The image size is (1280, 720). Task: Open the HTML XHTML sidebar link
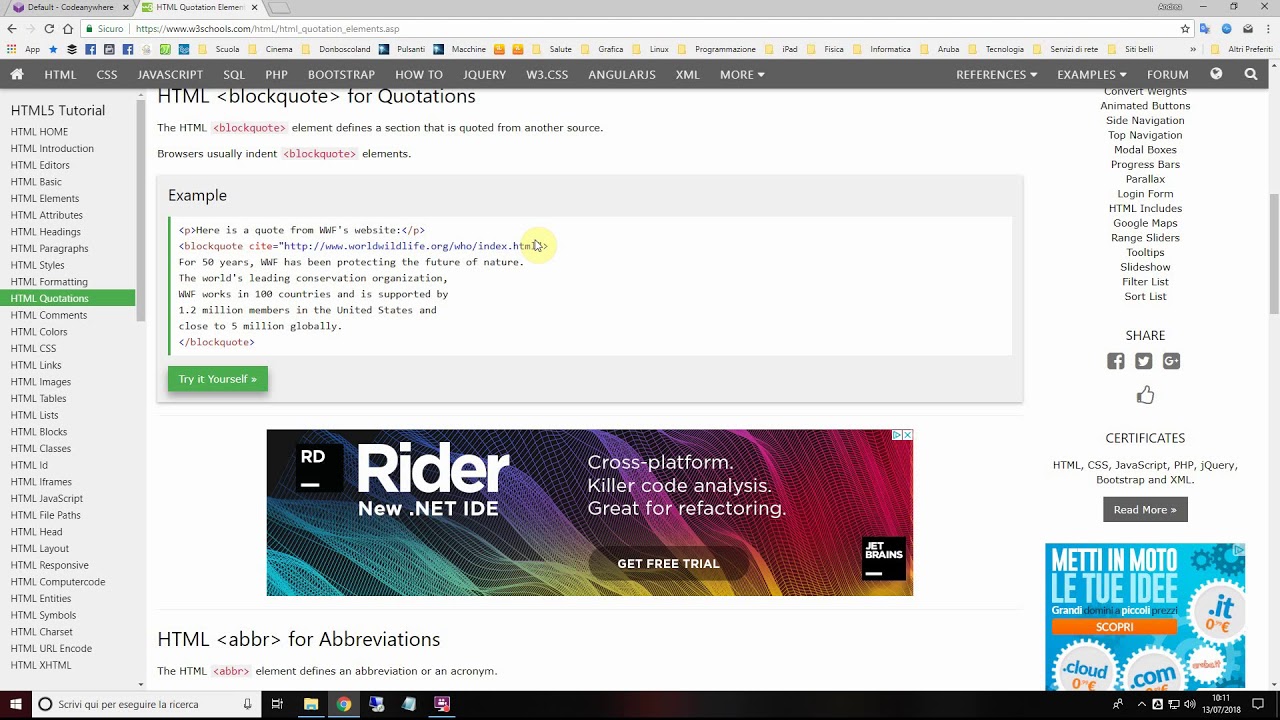click(x=41, y=665)
